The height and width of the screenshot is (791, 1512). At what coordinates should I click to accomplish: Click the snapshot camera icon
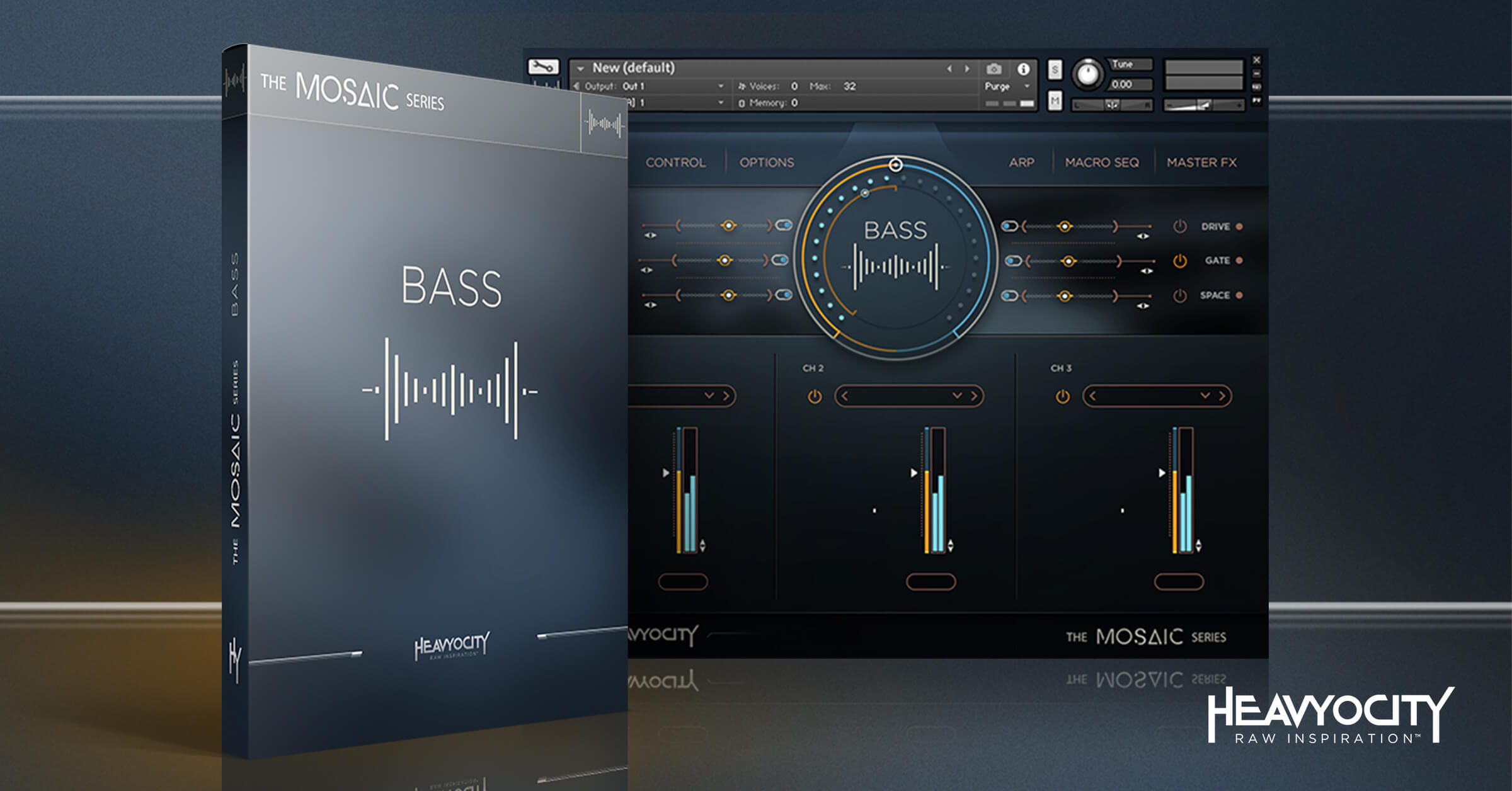coord(994,68)
